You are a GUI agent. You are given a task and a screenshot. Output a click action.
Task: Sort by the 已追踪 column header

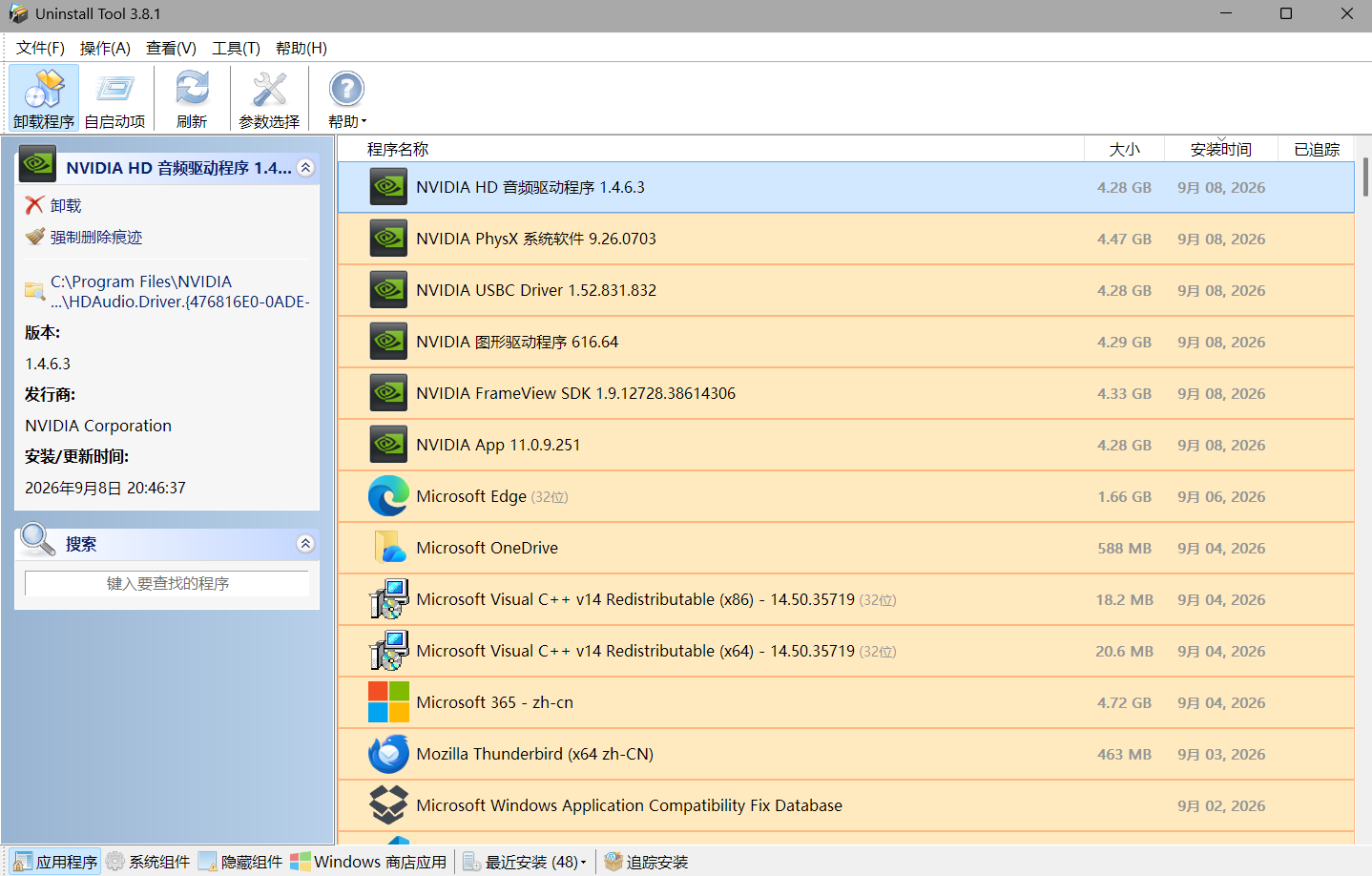tap(1317, 149)
